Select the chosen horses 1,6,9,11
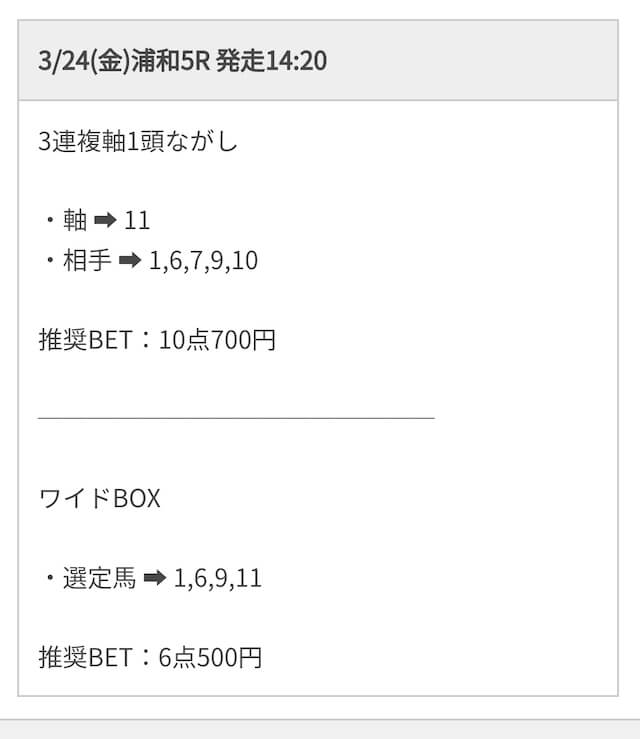640x739 pixels. (x=218, y=578)
